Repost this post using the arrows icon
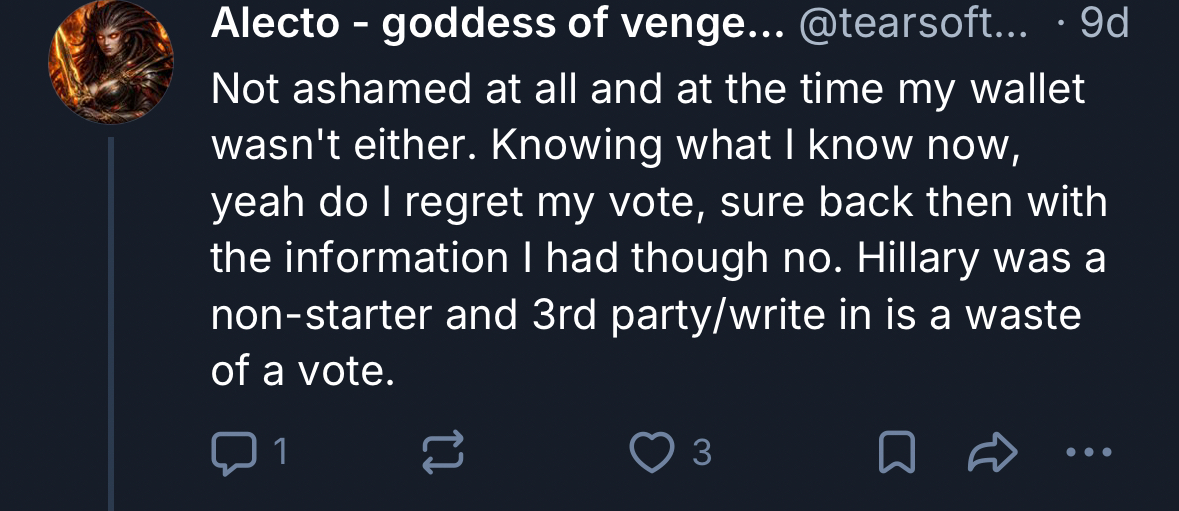1179x511 pixels. [x=444, y=453]
